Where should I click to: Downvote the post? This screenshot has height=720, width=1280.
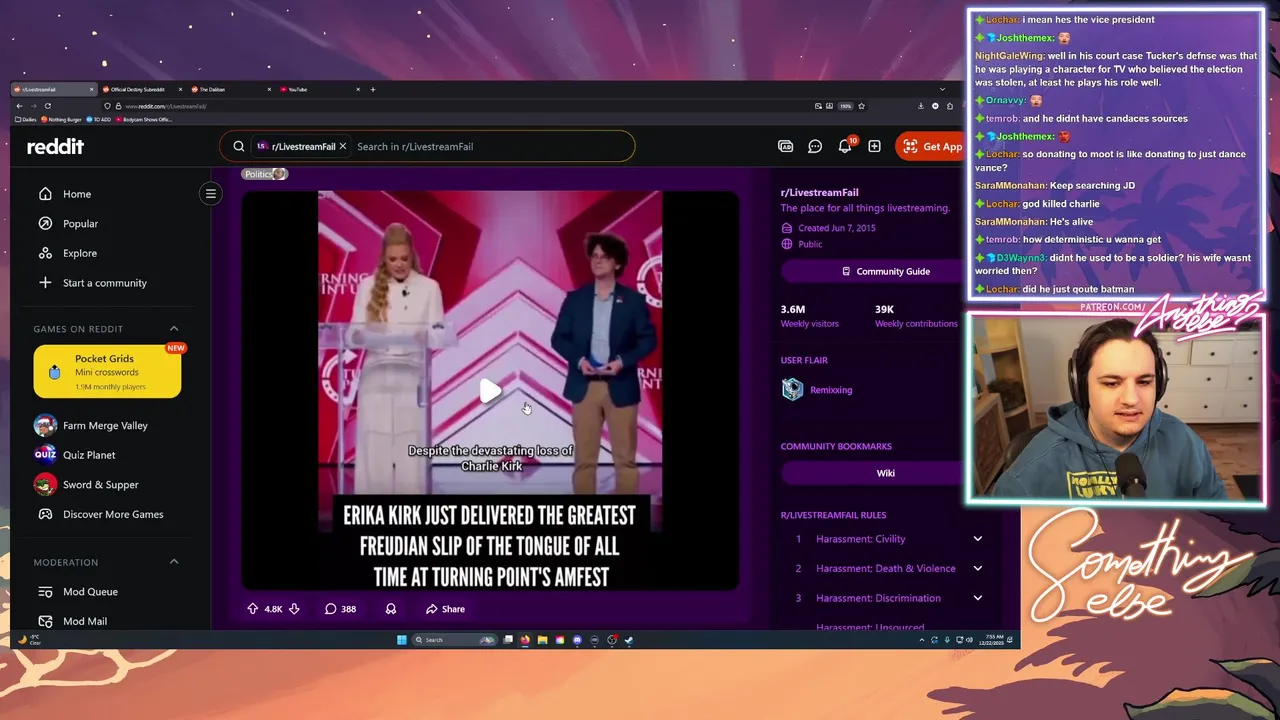coord(294,609)
